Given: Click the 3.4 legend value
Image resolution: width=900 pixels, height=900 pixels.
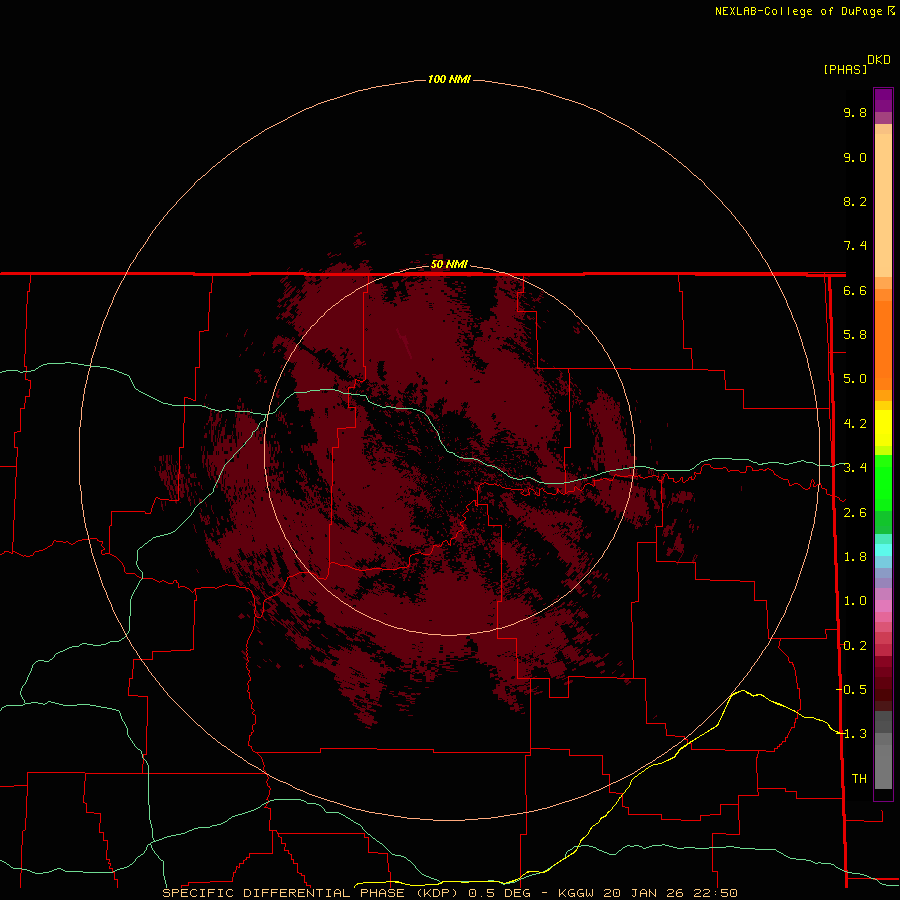Looking at the screenshot, I should tap(855, 468).
